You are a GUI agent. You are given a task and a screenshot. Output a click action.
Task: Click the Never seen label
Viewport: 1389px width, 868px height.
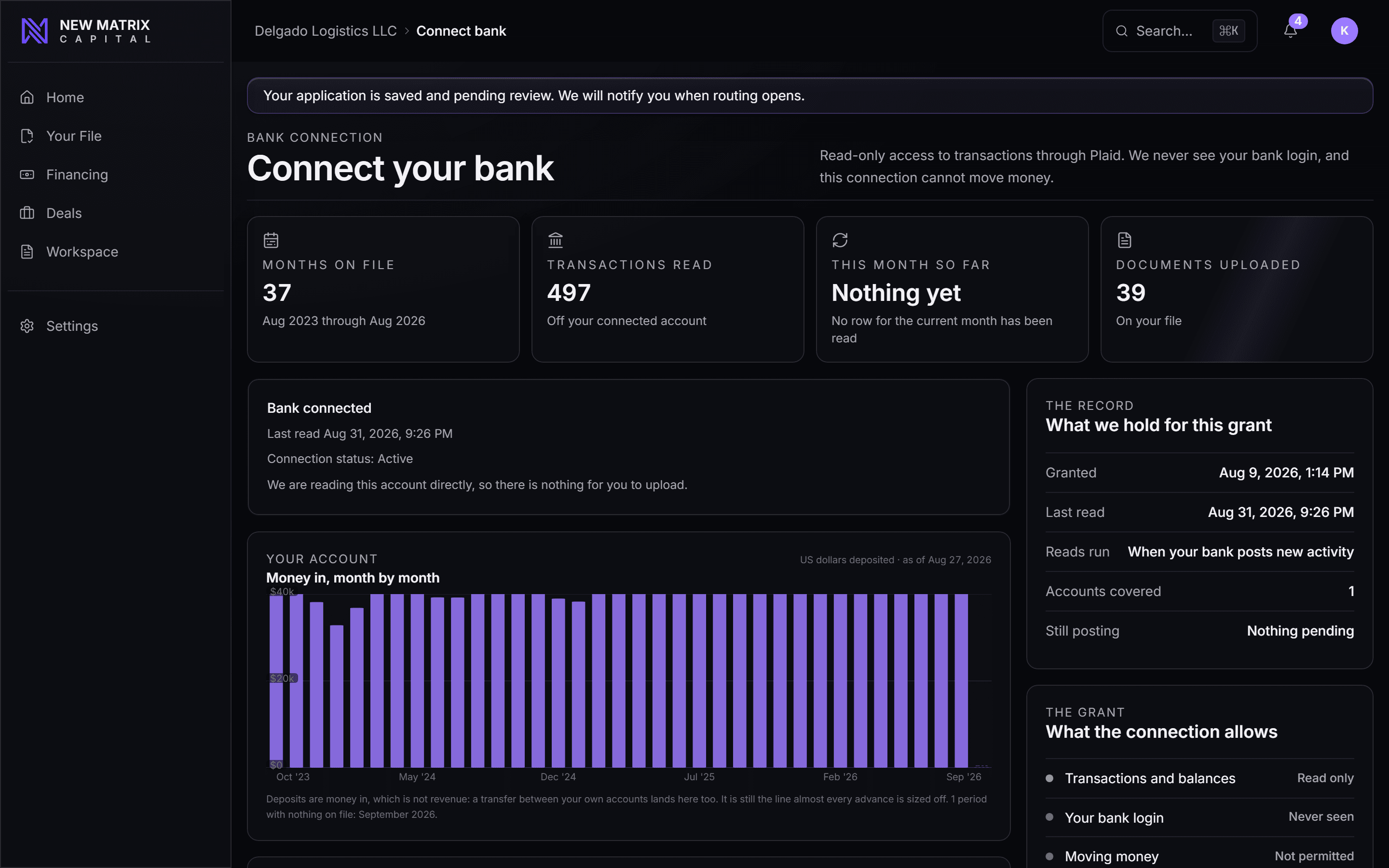coord(1321,816)
